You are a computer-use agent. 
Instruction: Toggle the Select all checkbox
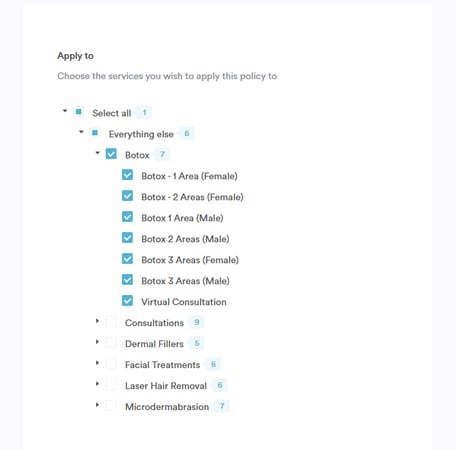tap(79, 112)
